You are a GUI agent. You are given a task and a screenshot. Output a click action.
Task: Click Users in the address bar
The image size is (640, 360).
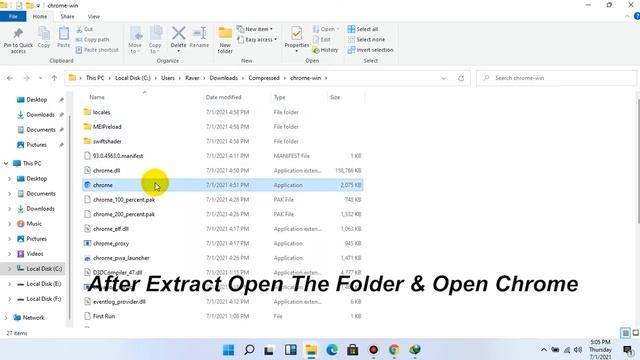pyautogui.click(x=168, y=78)
